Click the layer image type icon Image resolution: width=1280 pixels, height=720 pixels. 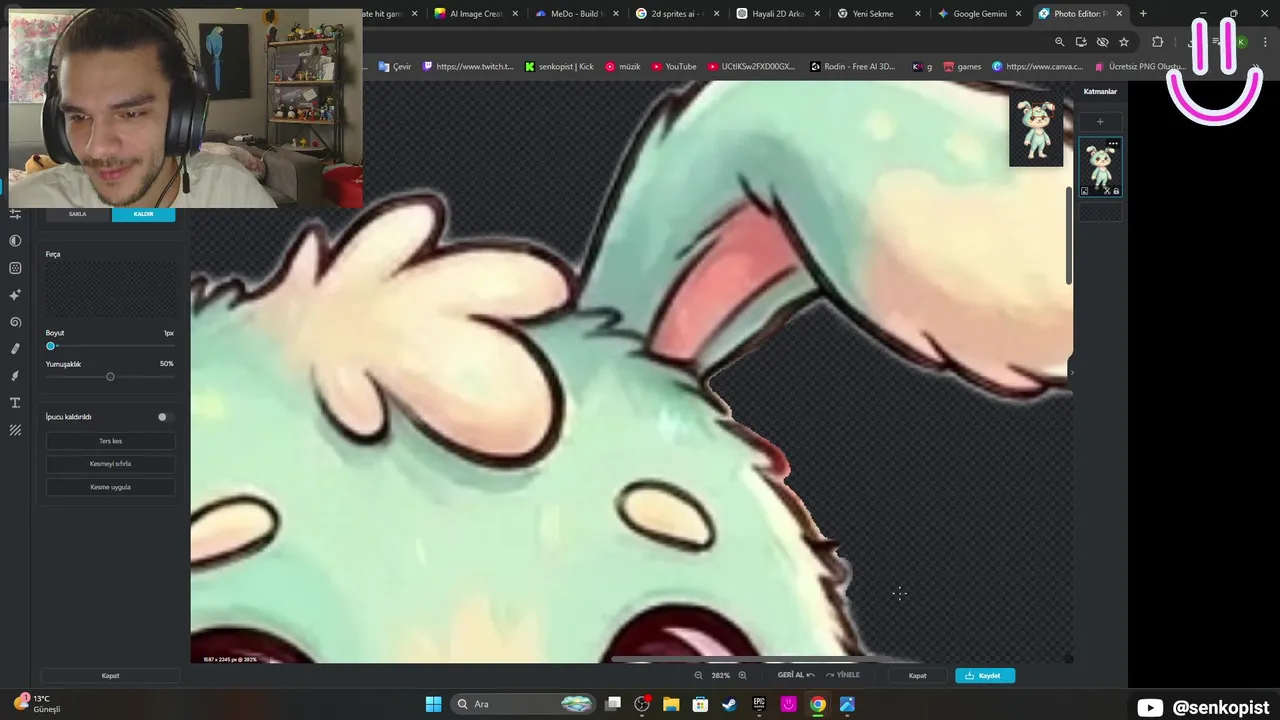1085,191
